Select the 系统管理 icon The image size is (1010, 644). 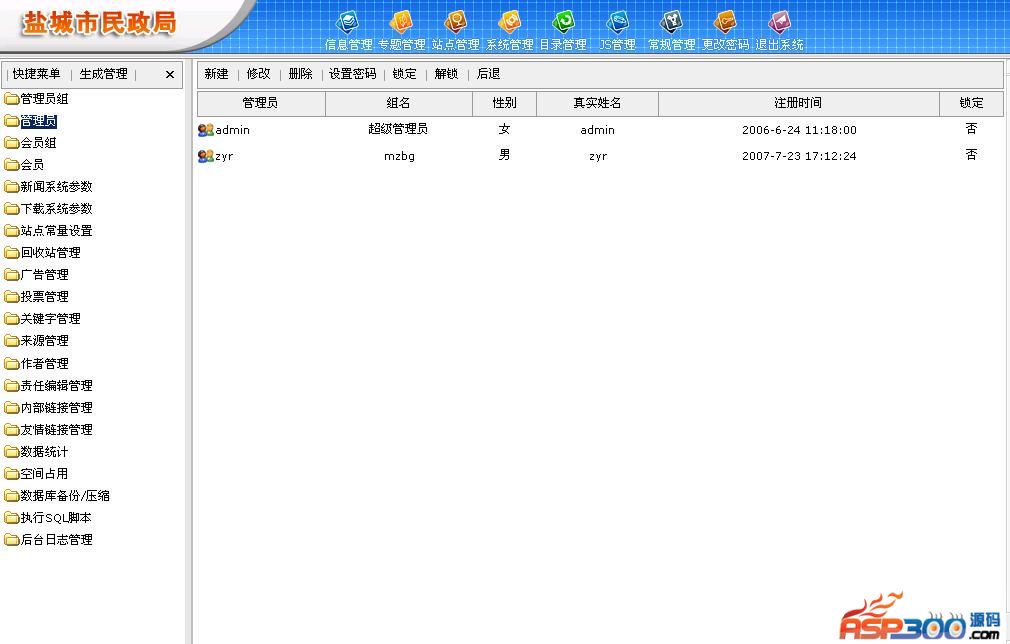(x=509, y=23)
